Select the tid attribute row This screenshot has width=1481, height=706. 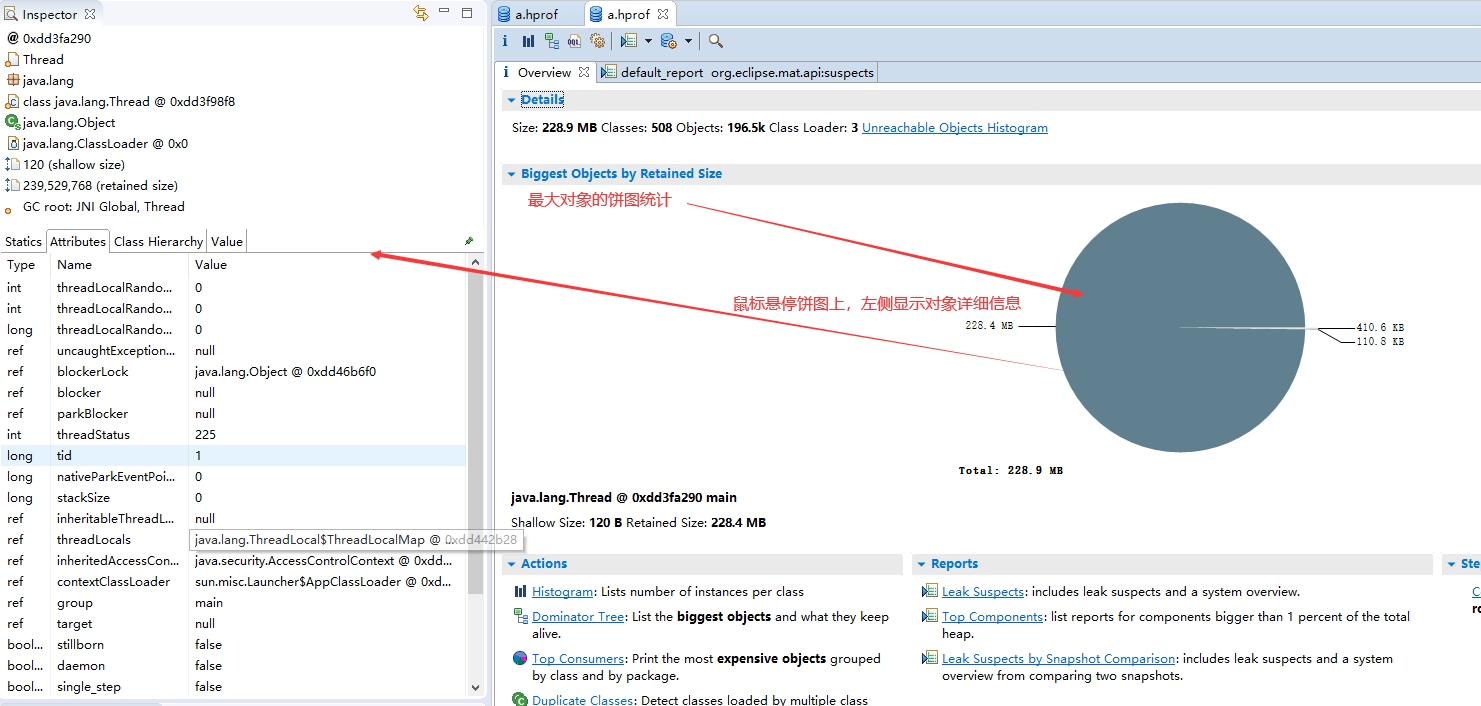pos(234,455)
